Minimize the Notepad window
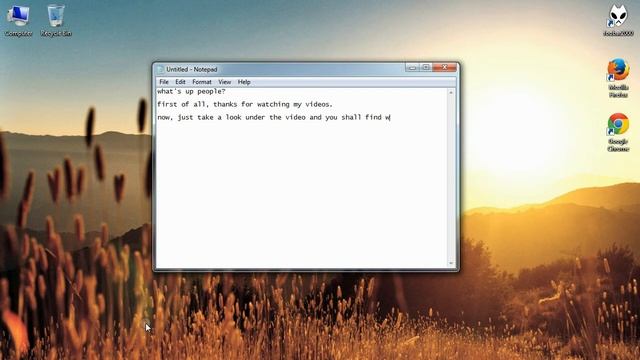The width and height of the screenshot is (640, 360). click(x=412, y=67)
